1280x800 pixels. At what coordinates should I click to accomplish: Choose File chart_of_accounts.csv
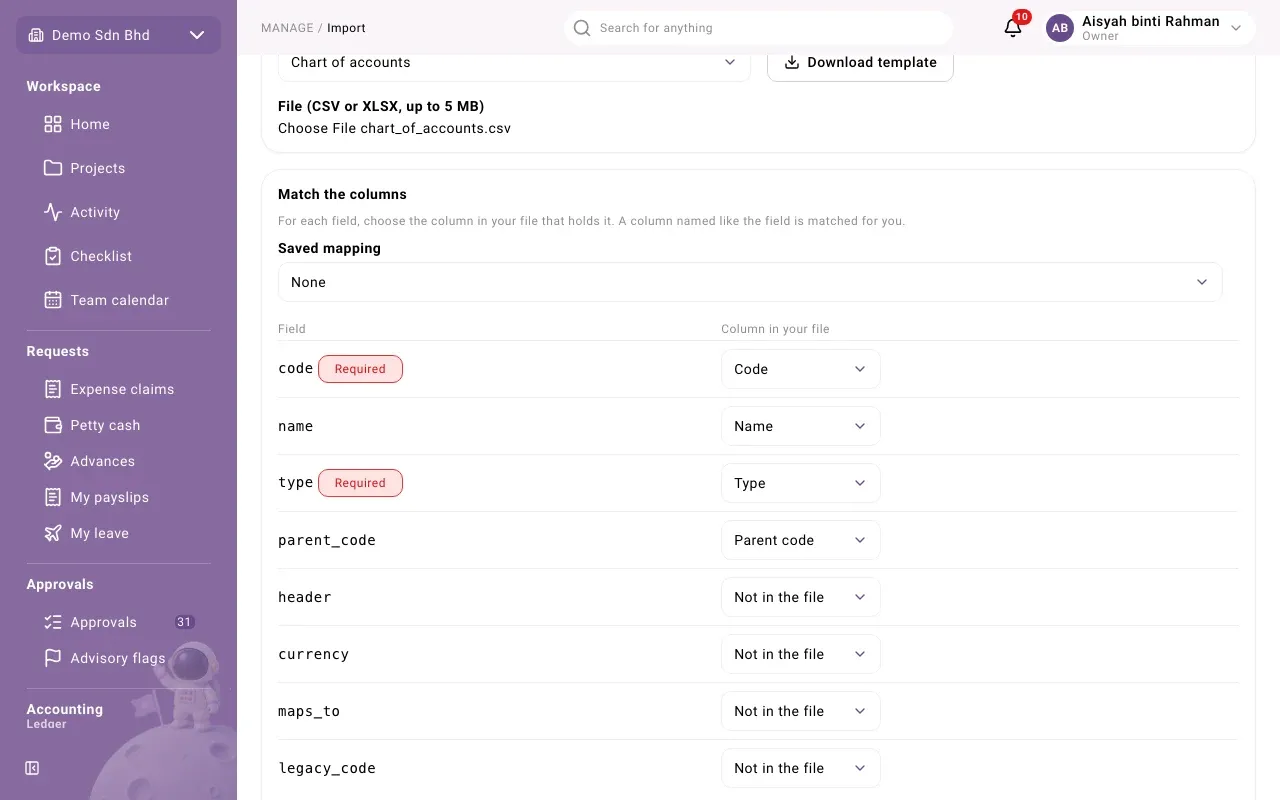[394, 128]
